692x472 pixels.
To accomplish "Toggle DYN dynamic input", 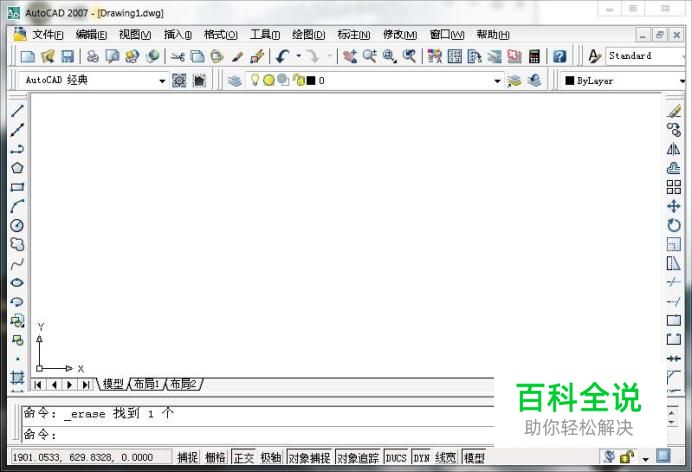I will (x=421, y=457).
